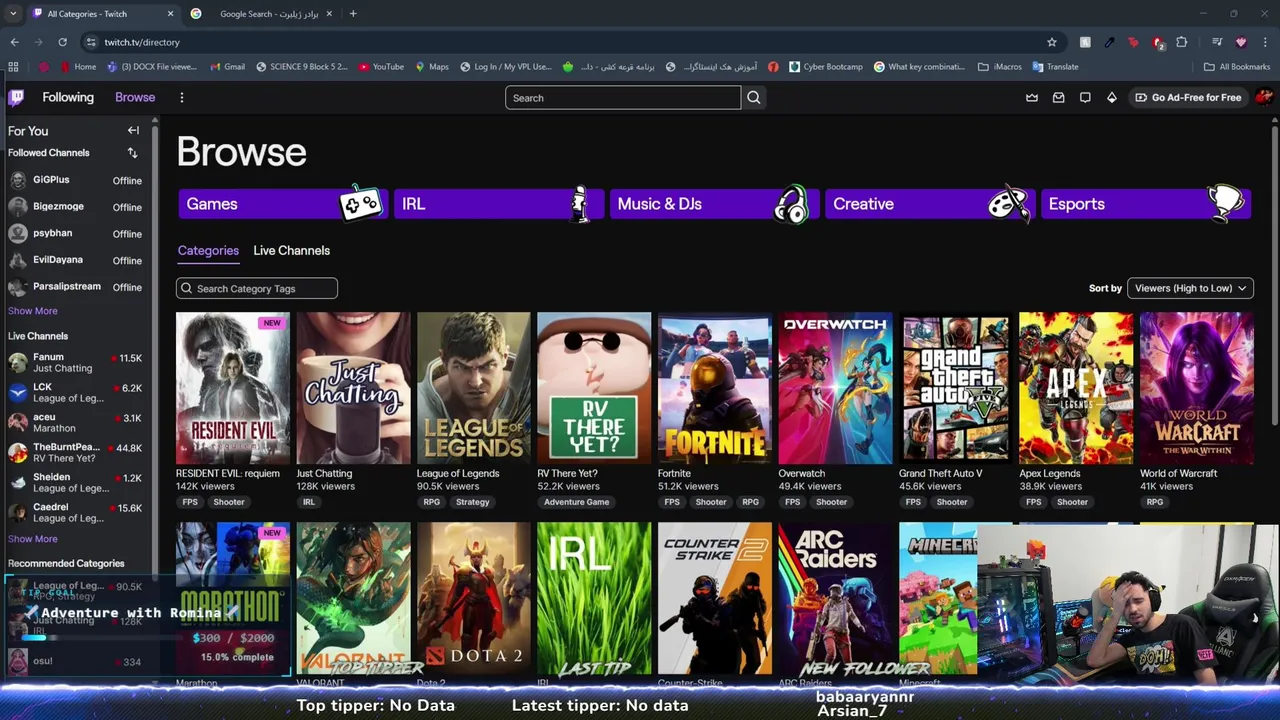Open the Apex Legends category thumbnail
Viewport: 1280px width, 720px height.
click(1076, 388)
